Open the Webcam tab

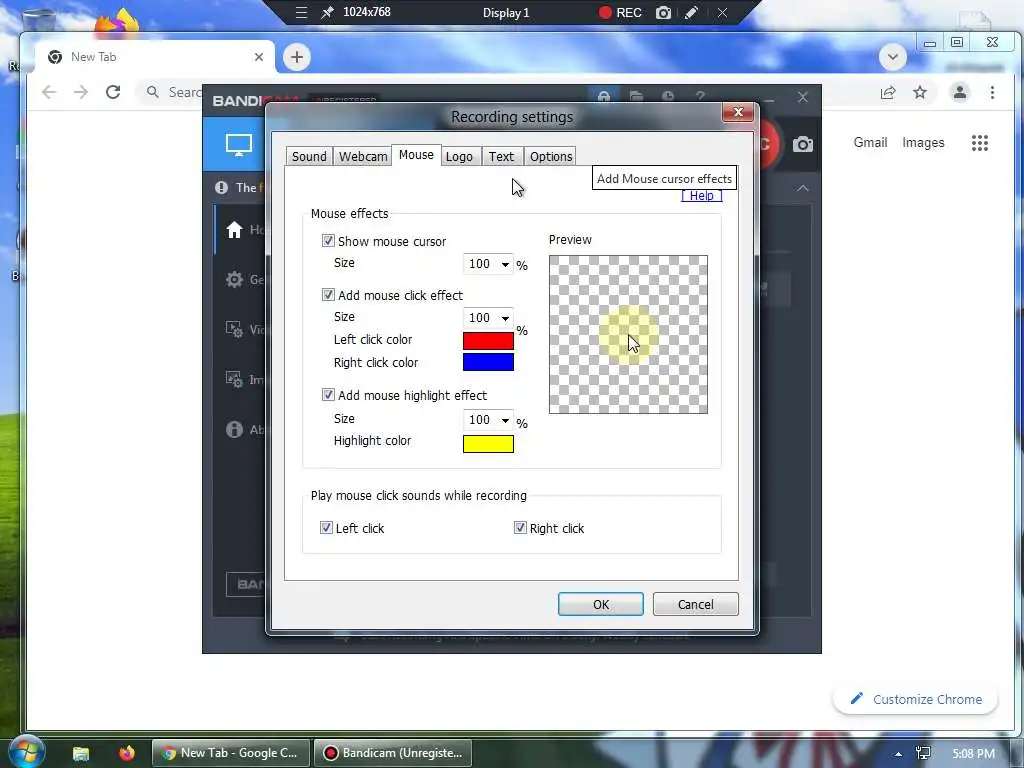[362, 157]
